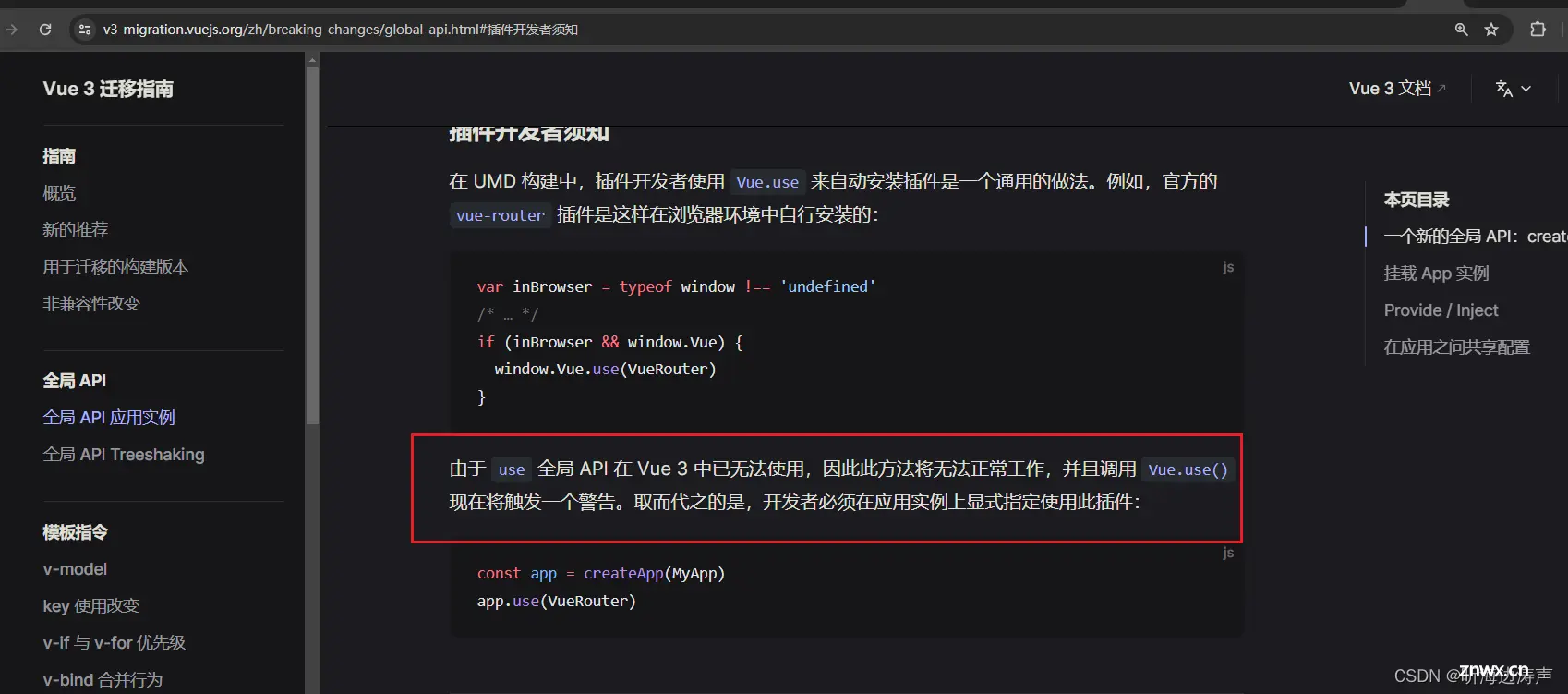Click the forward navigation arrow
This screenshot has width=1568, height=694.
[x=11, y=30]
